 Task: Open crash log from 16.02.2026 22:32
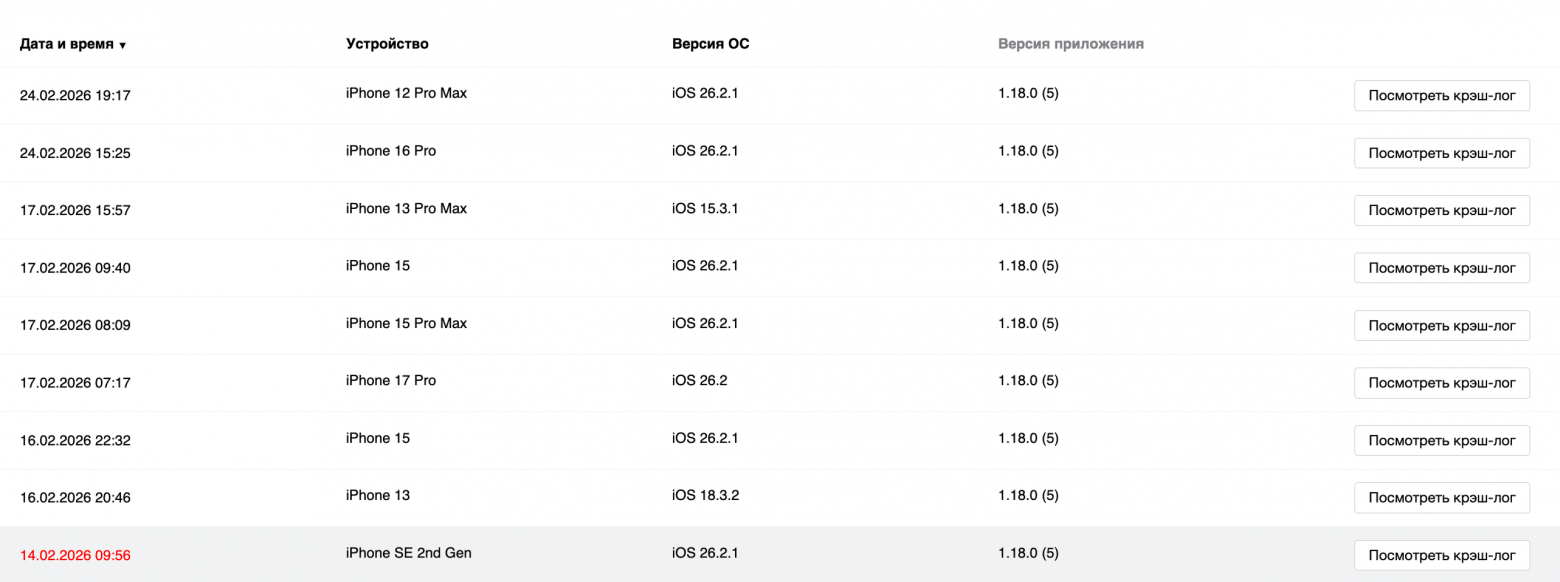[1441, 440]
